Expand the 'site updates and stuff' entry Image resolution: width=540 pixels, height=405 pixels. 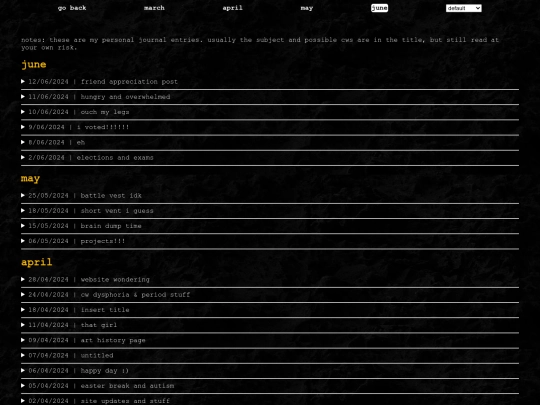(x=270, y=401)
